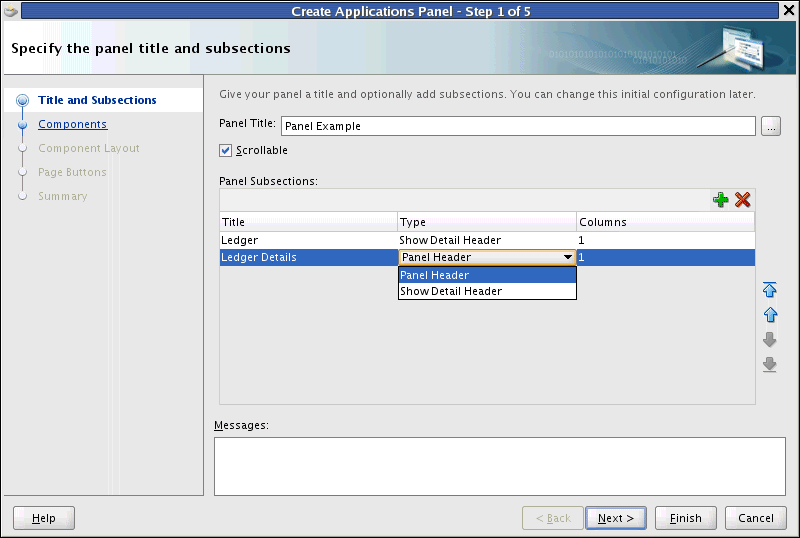This screenshot has width=800, height=538.
Task: Close the Create Applications Panel dialog
Action: click(x=789, y=10)
